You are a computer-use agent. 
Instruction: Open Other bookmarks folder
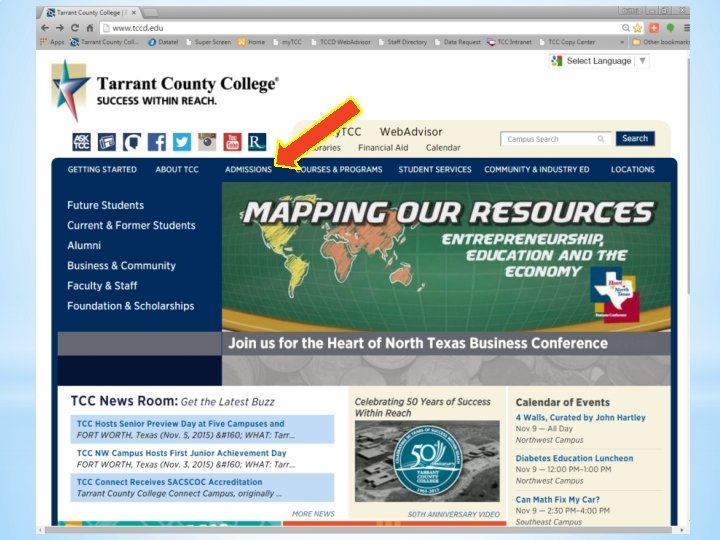pyautogui.click(x=660, y=42)
